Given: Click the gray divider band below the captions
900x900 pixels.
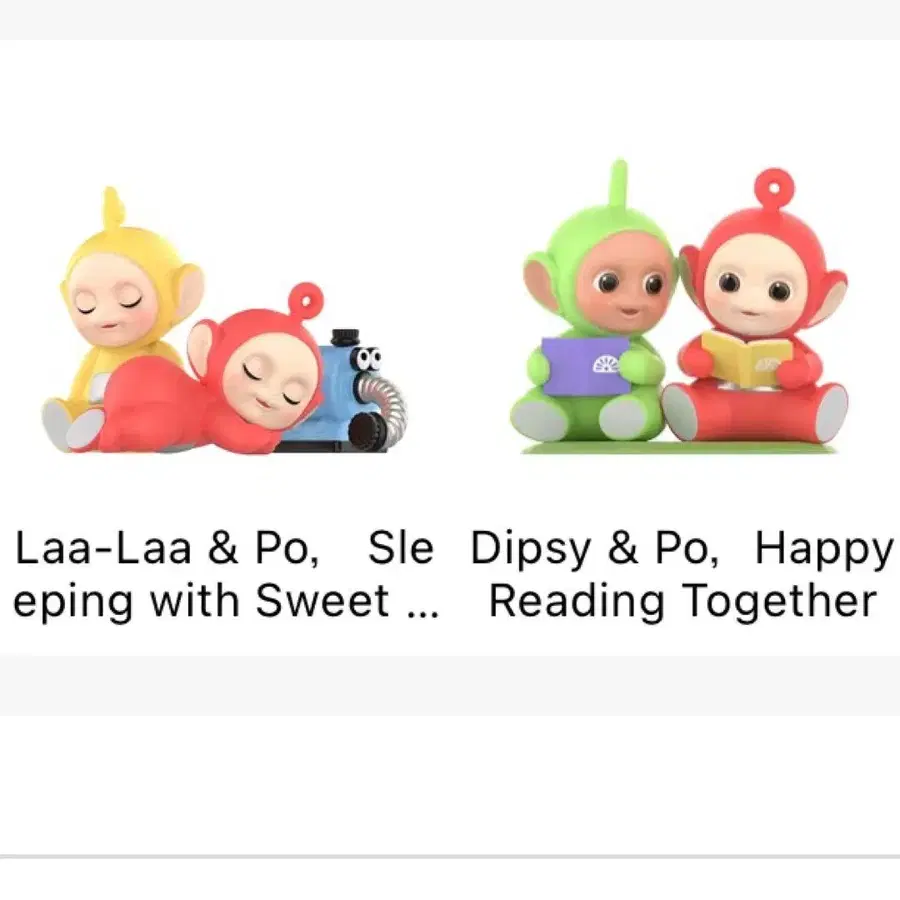Looking at the screenshot, I should (450, 686).
